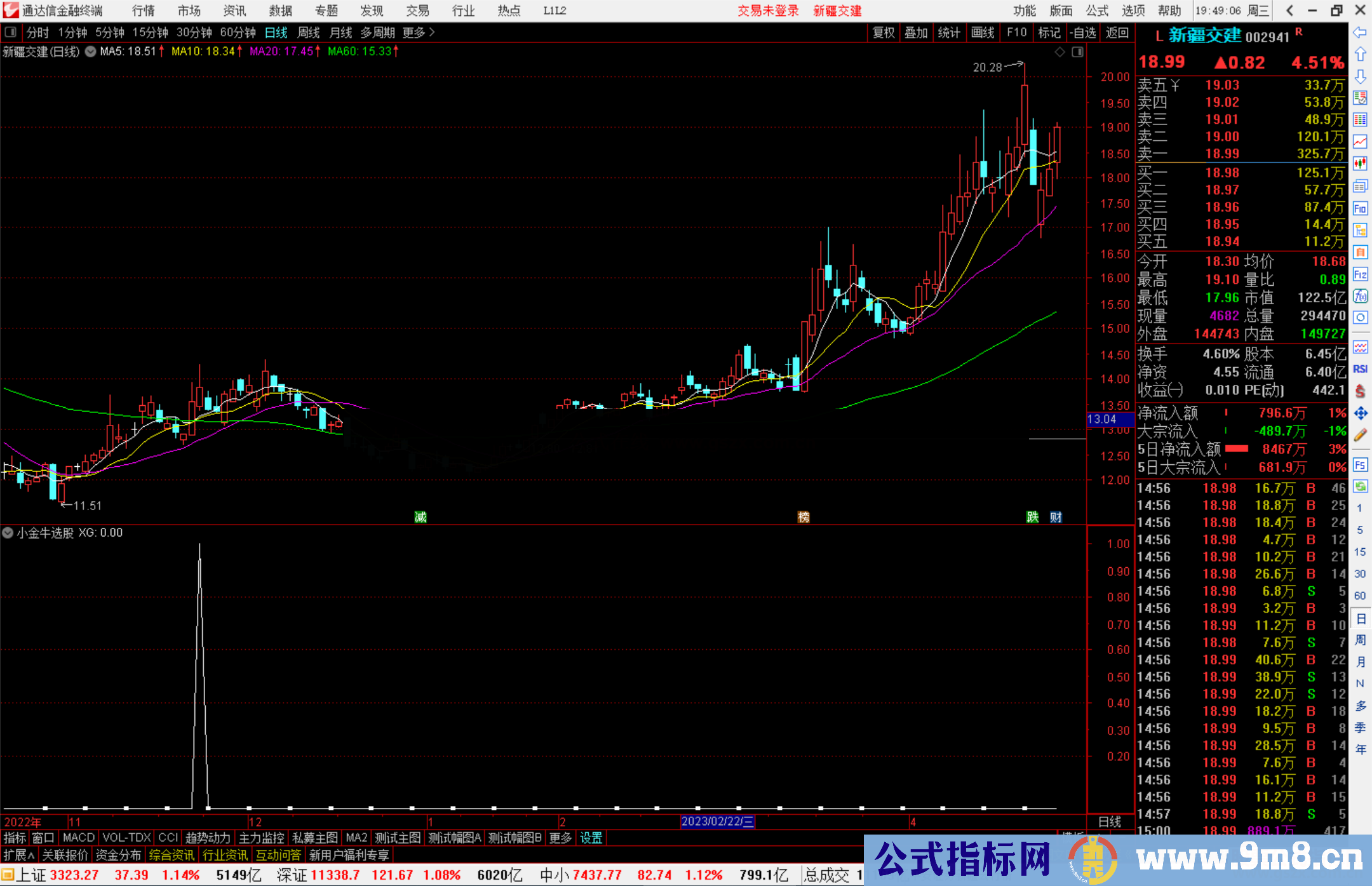Click the 复权 button above chart
The image size is (1372, 886).
point(883,32)
